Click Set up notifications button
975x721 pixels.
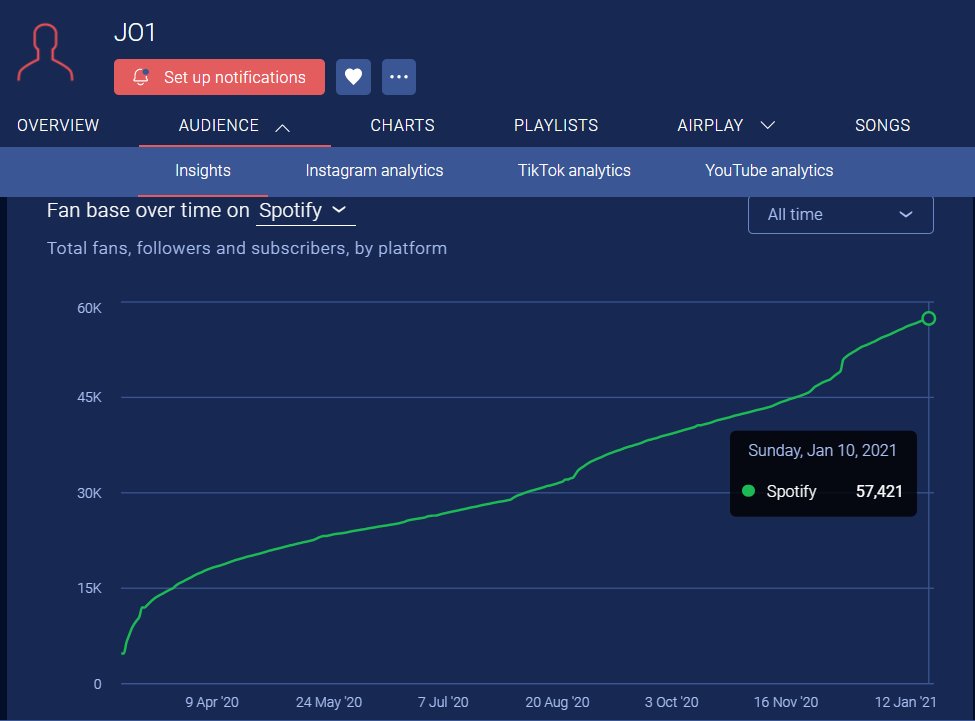(219, 77)
